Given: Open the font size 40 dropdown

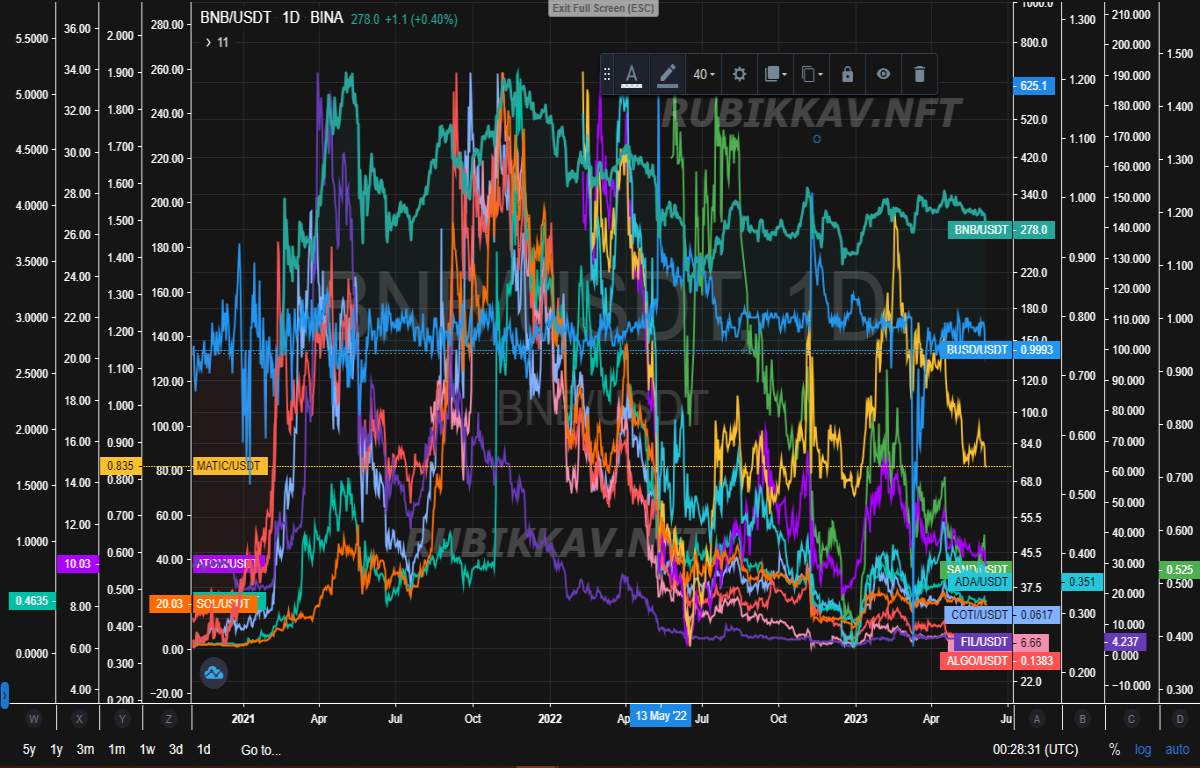Looking at the screenshot, I should [x=705, y=74].
